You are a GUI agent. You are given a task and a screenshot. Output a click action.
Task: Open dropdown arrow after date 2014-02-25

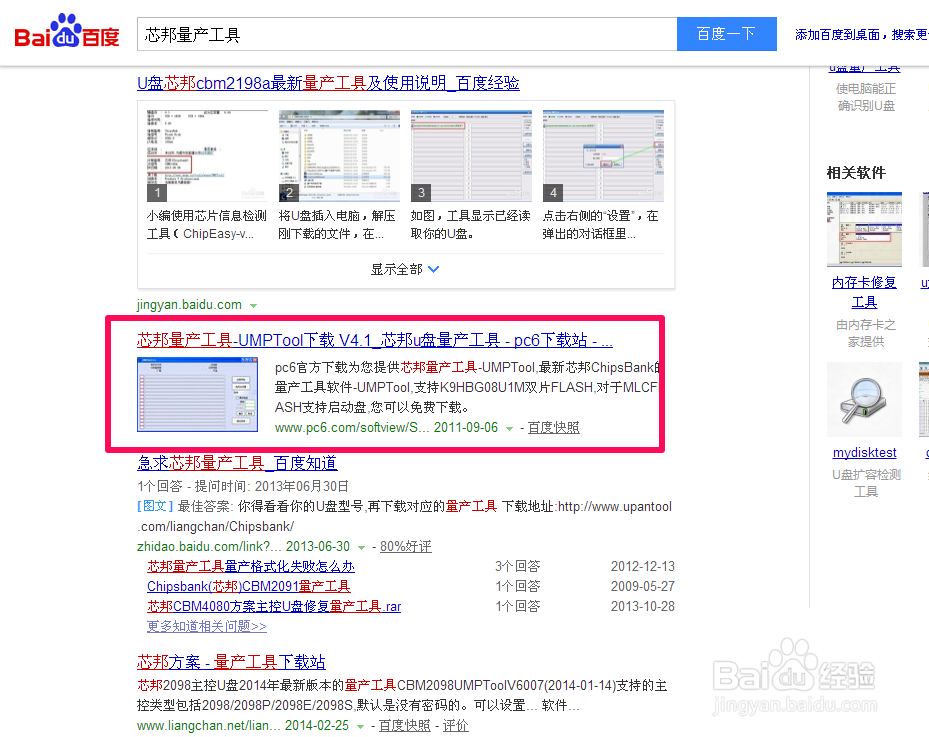pos(360,727)
